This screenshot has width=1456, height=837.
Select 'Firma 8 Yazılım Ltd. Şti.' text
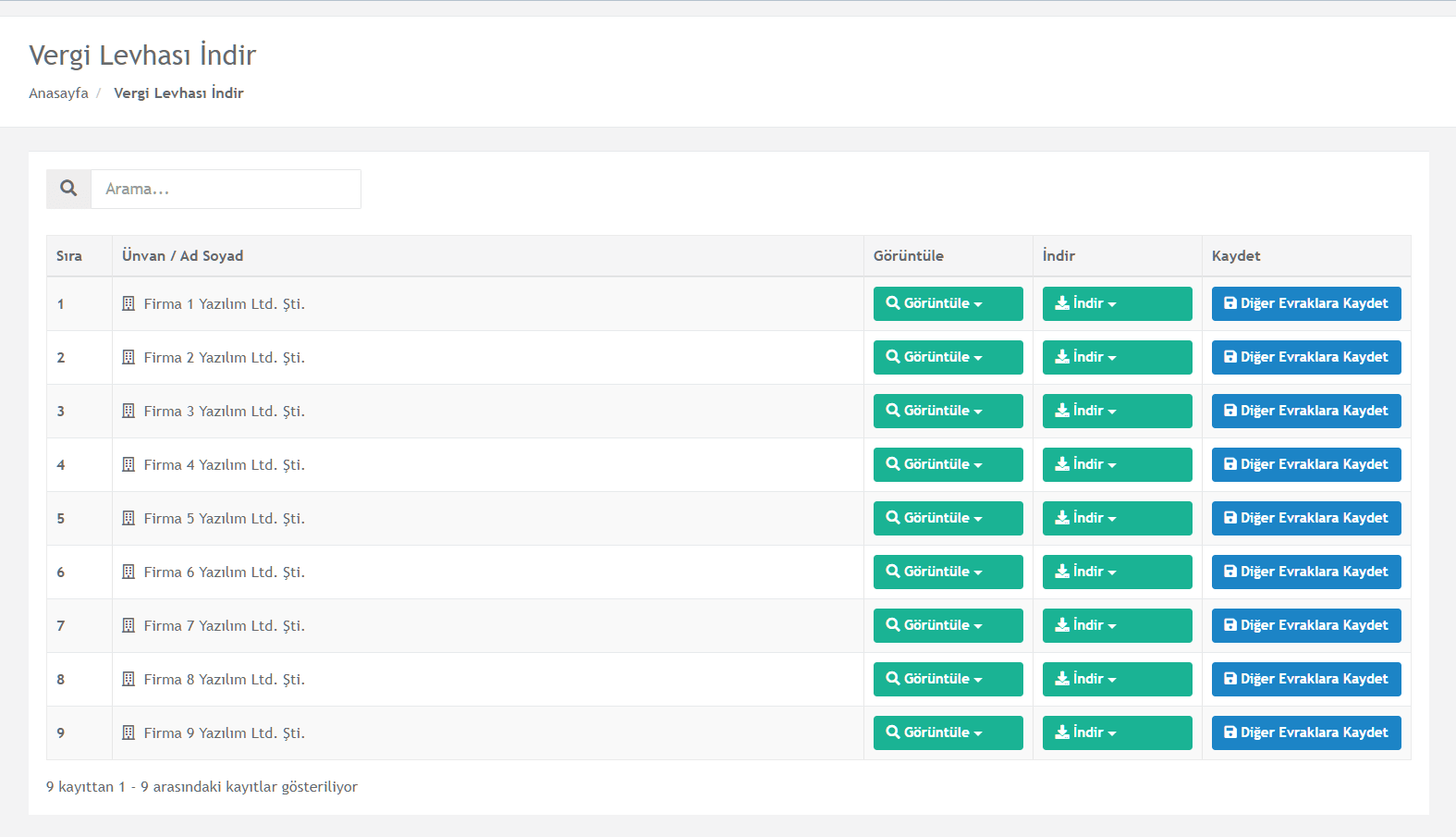224,679
